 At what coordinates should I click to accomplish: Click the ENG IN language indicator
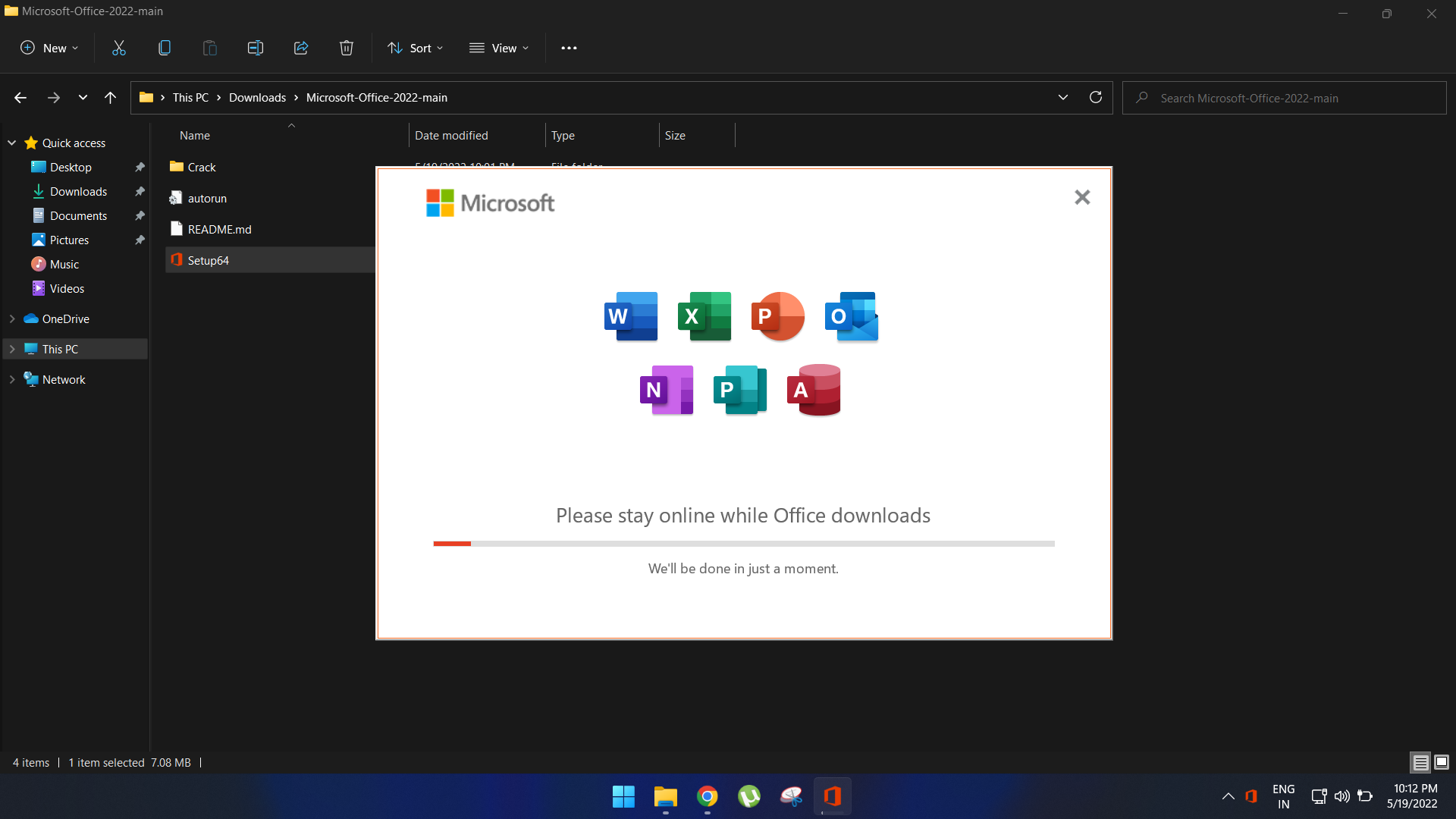1283,796
